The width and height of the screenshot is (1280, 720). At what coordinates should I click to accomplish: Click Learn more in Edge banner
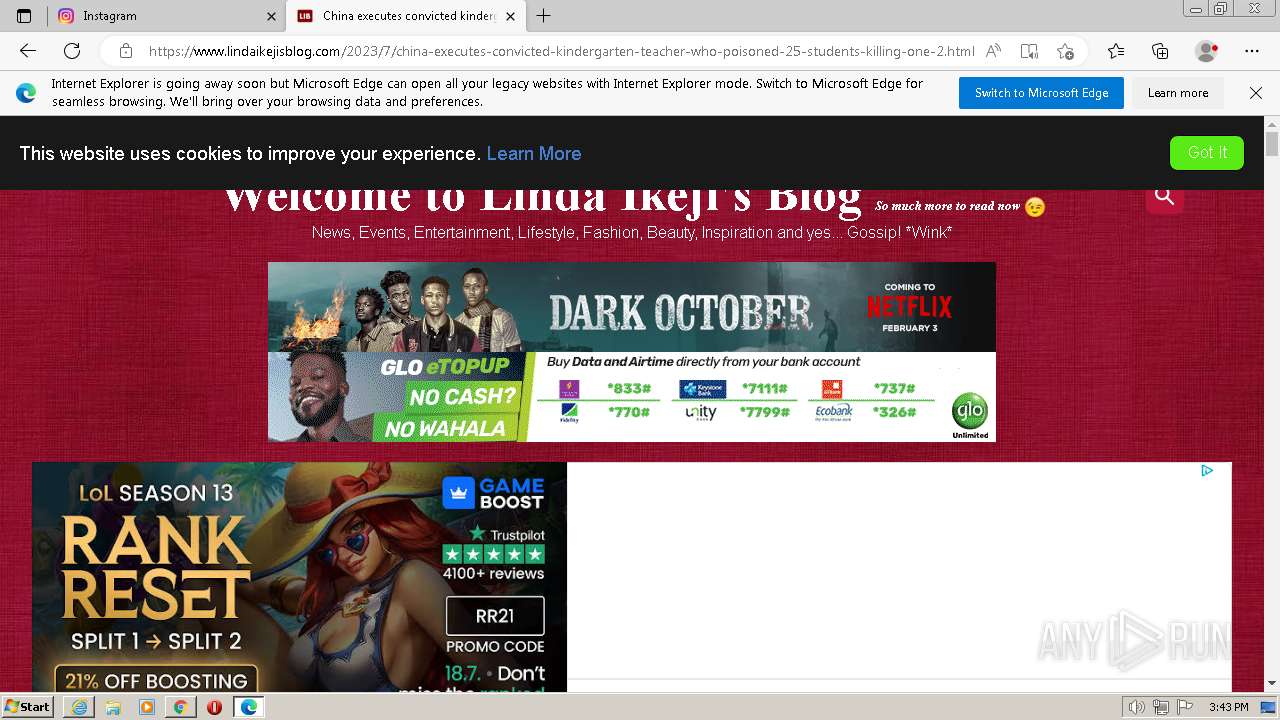pos(1178,93)
